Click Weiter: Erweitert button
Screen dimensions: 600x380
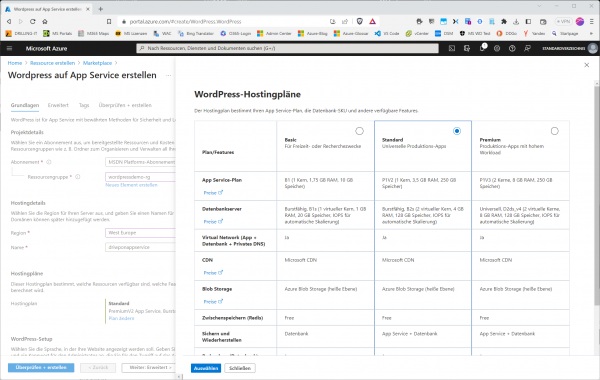pyautogui.click(x=148, y=367)
